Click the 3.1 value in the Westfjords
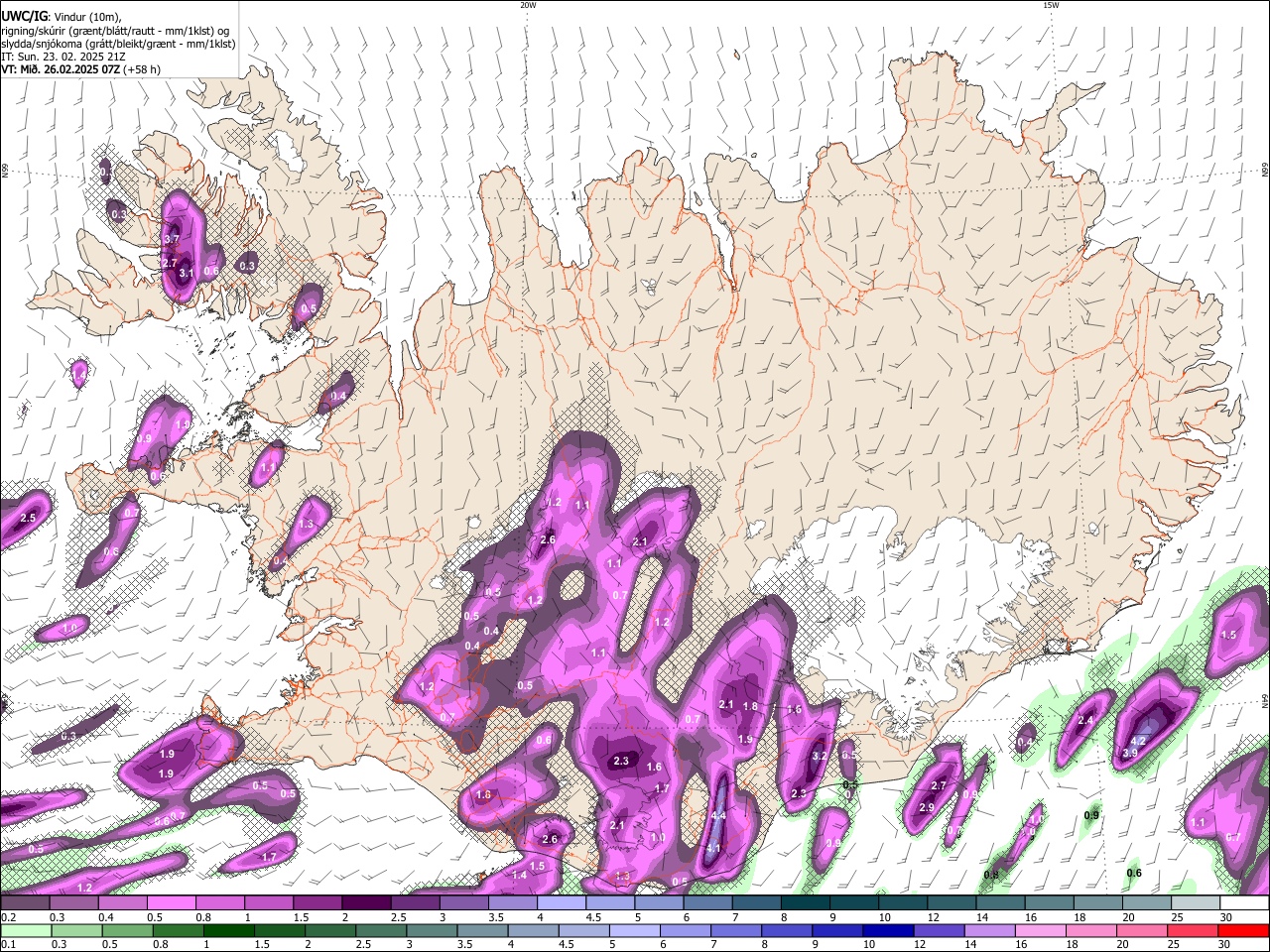The image size is (1270, 952). click(186, 272)
